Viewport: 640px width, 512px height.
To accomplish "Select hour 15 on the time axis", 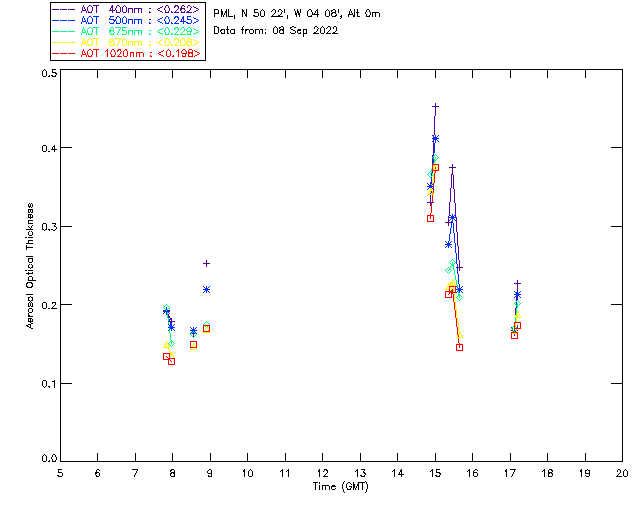I will pos(435,473).
